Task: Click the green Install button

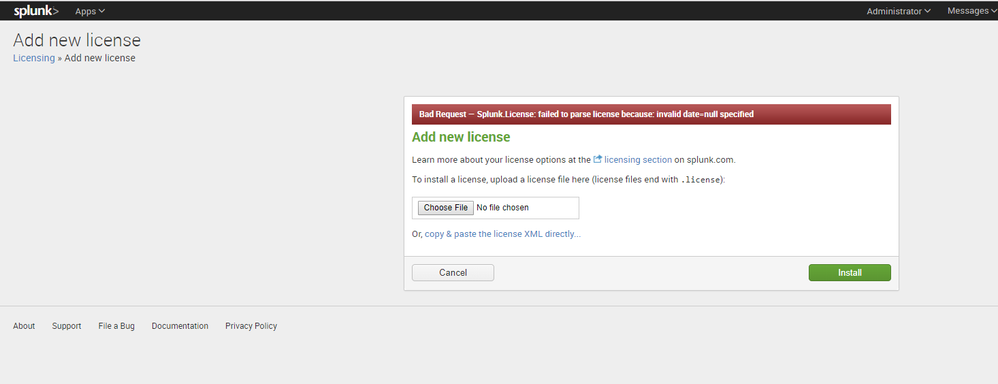Action: pos(850,273)
